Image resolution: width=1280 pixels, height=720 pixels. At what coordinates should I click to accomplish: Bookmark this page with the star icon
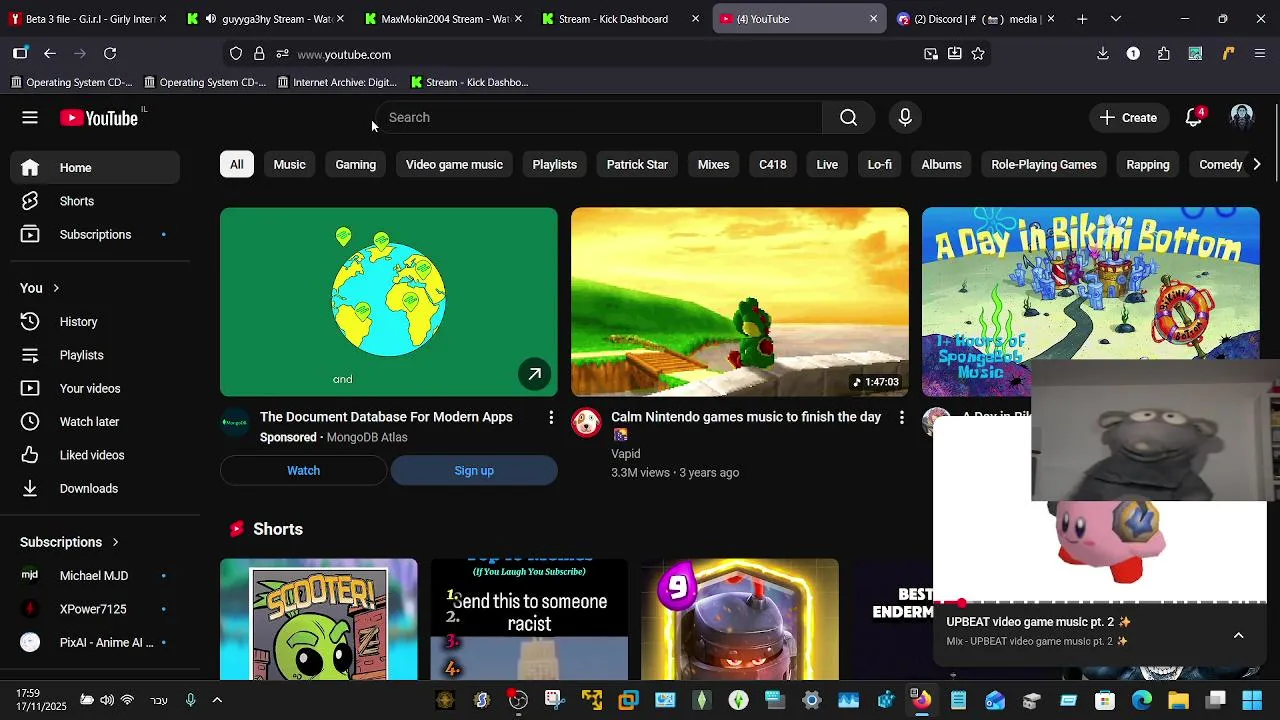(978, 54)
